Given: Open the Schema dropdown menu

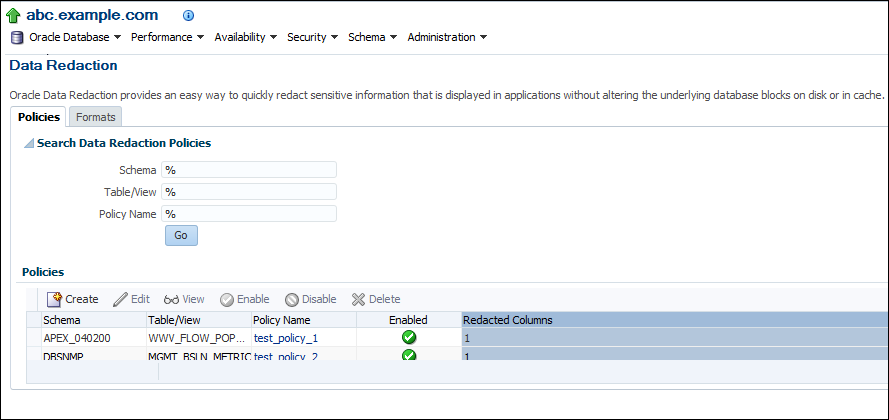Looking at the screenshot, I should tap(372, 37).
